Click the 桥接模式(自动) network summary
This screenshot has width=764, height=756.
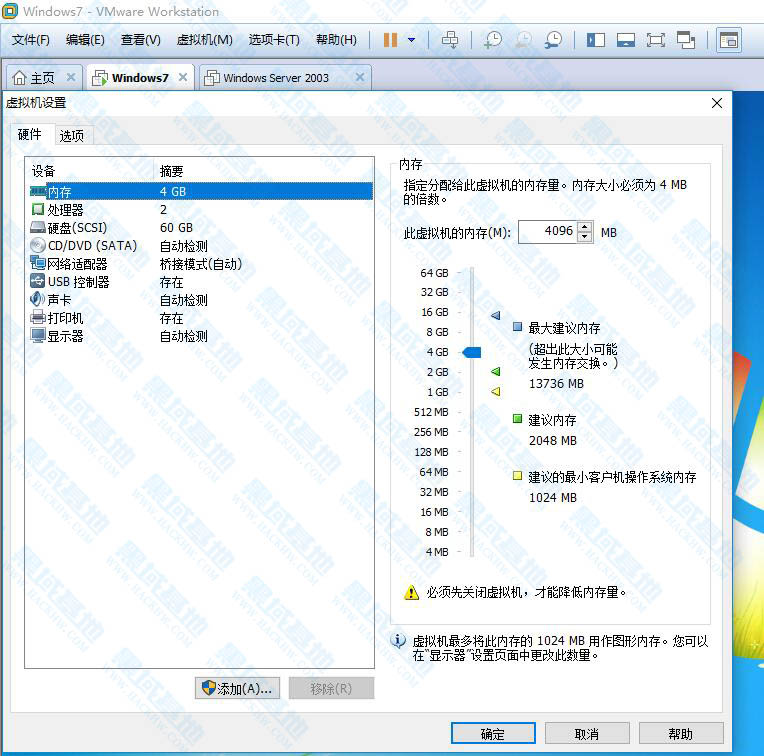point(201,264)
